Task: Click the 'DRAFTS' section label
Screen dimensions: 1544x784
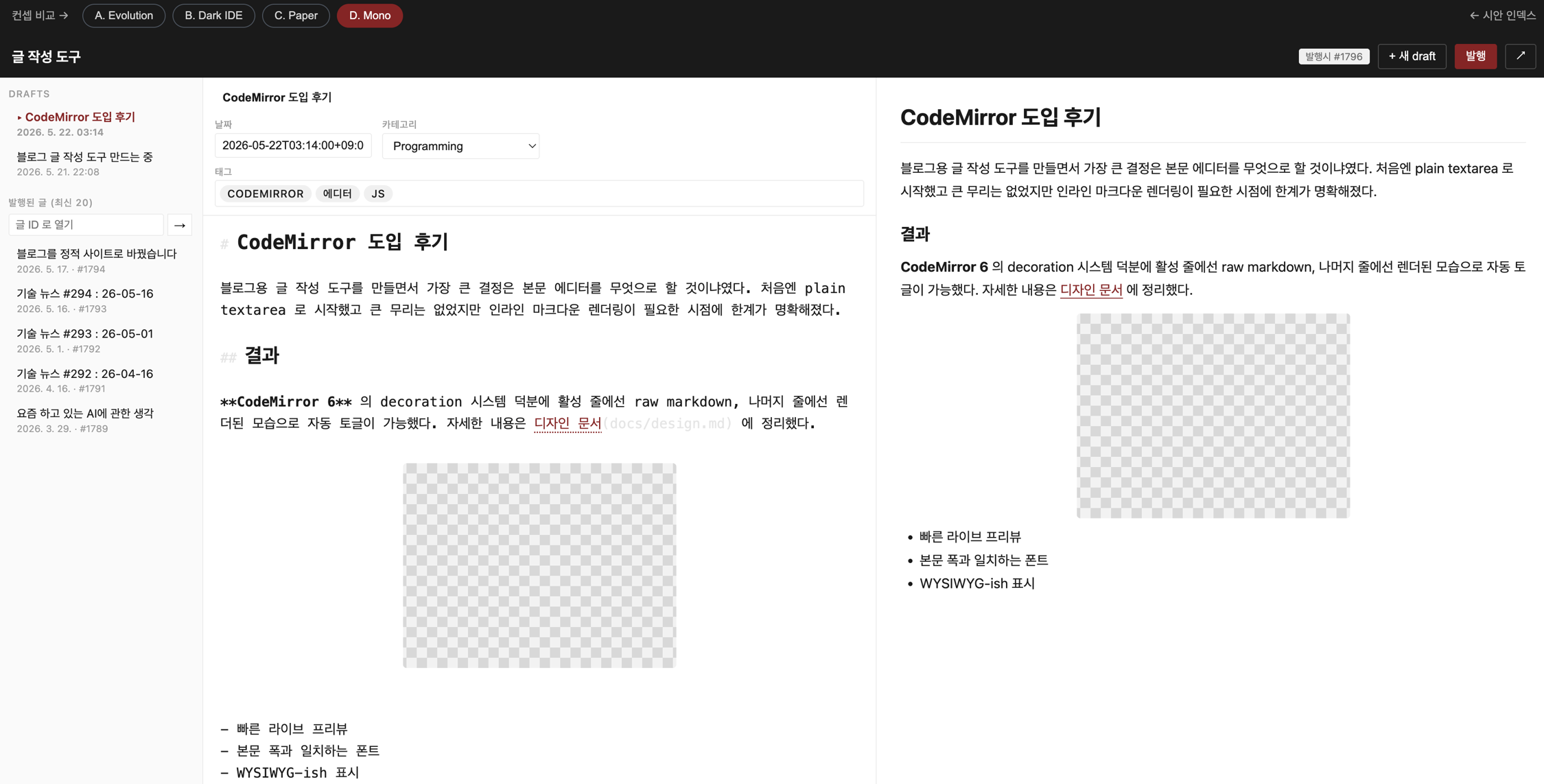Action: pos(30,94)
